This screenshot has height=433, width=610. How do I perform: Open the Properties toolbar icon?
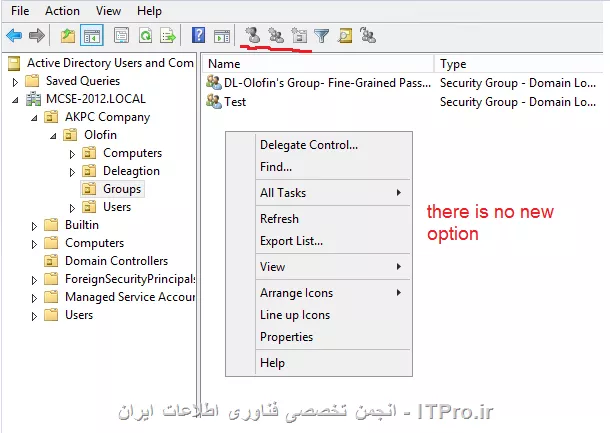tap(121, 36)
